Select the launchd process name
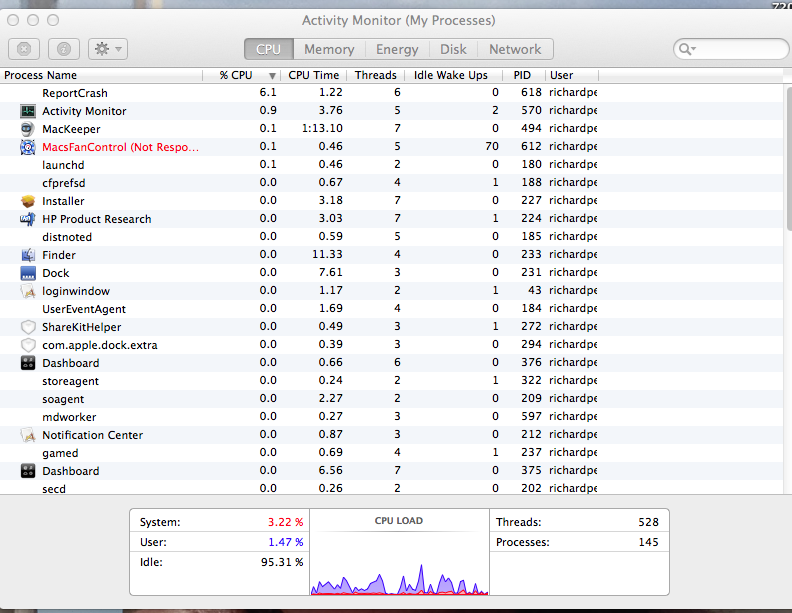Image resolution: width=792 pixels, height=613 pixels. pyautogui.click(x=63, y=165)
